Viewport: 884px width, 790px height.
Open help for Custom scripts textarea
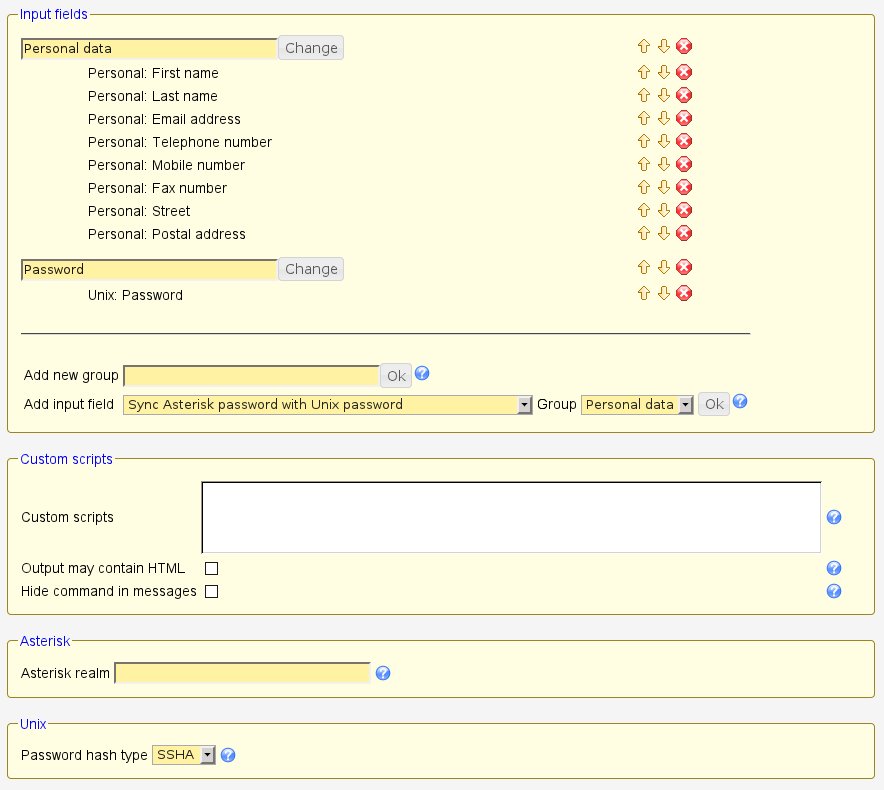(x=834, y=517)
